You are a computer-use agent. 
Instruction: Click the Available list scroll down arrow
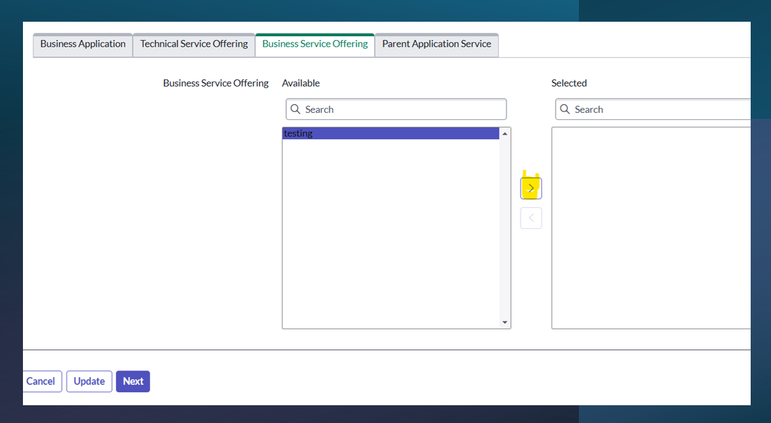[504, 322]
